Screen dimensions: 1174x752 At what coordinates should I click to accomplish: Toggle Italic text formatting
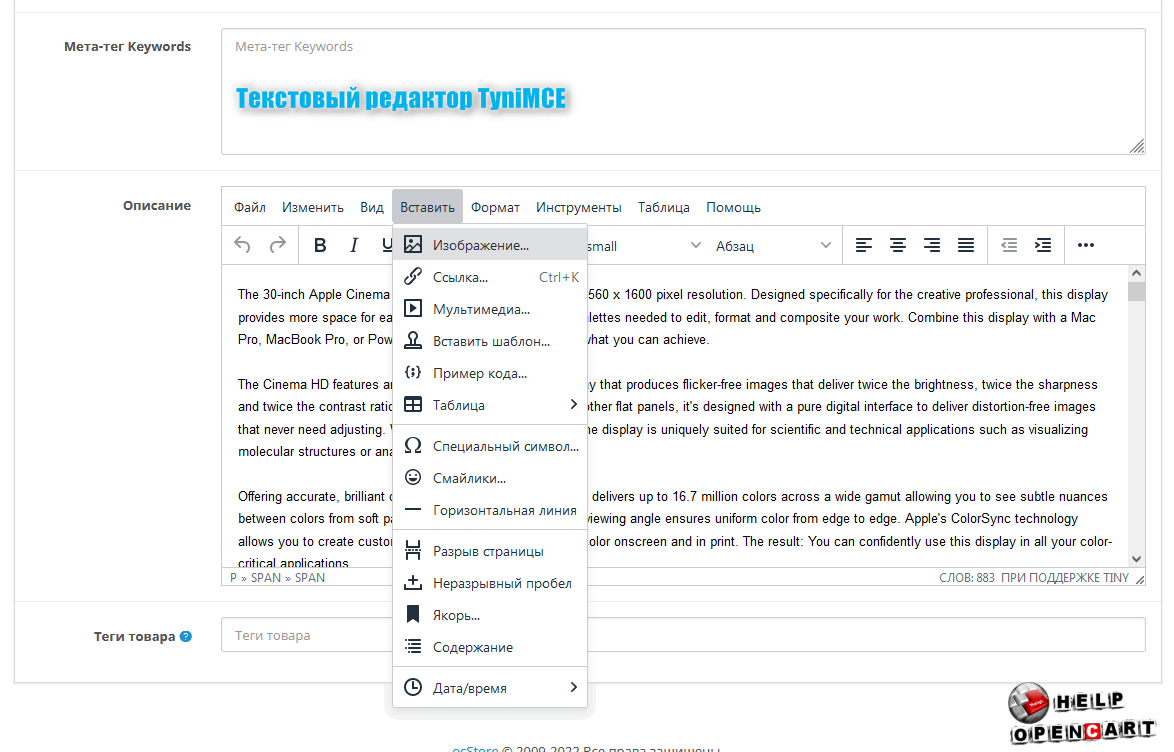353,245
